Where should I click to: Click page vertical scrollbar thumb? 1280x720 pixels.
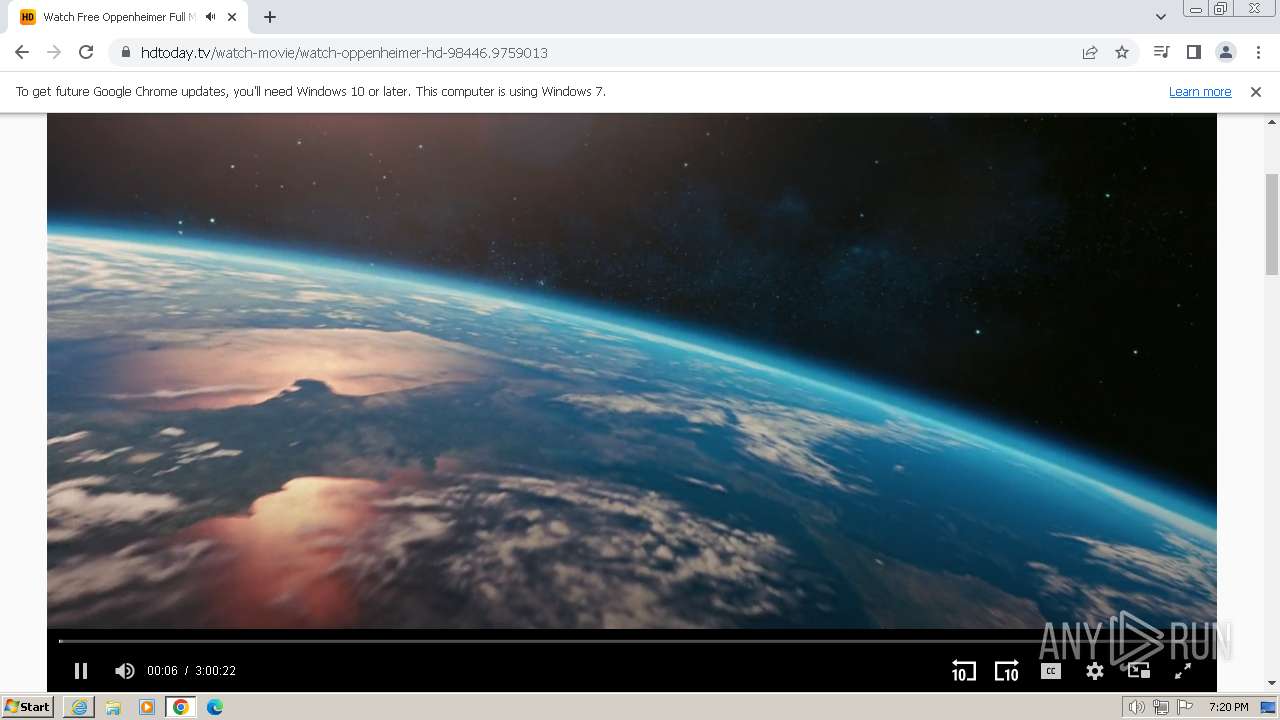(x=1272, y=224)
